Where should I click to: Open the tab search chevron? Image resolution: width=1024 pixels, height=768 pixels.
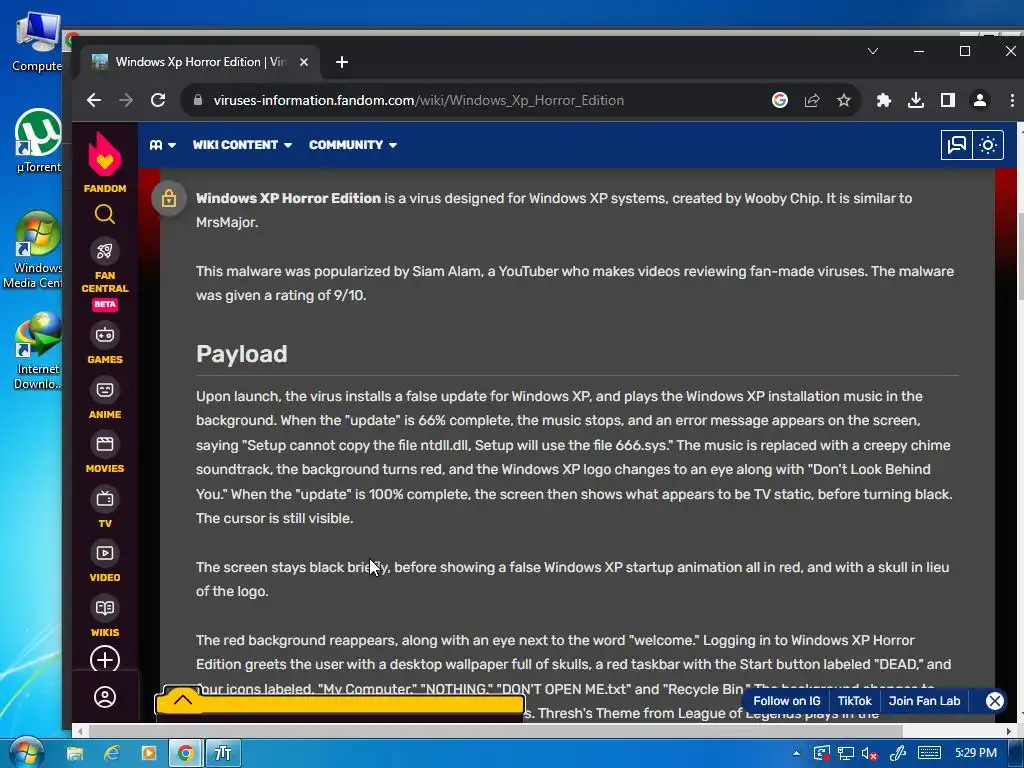coord(872,51)
